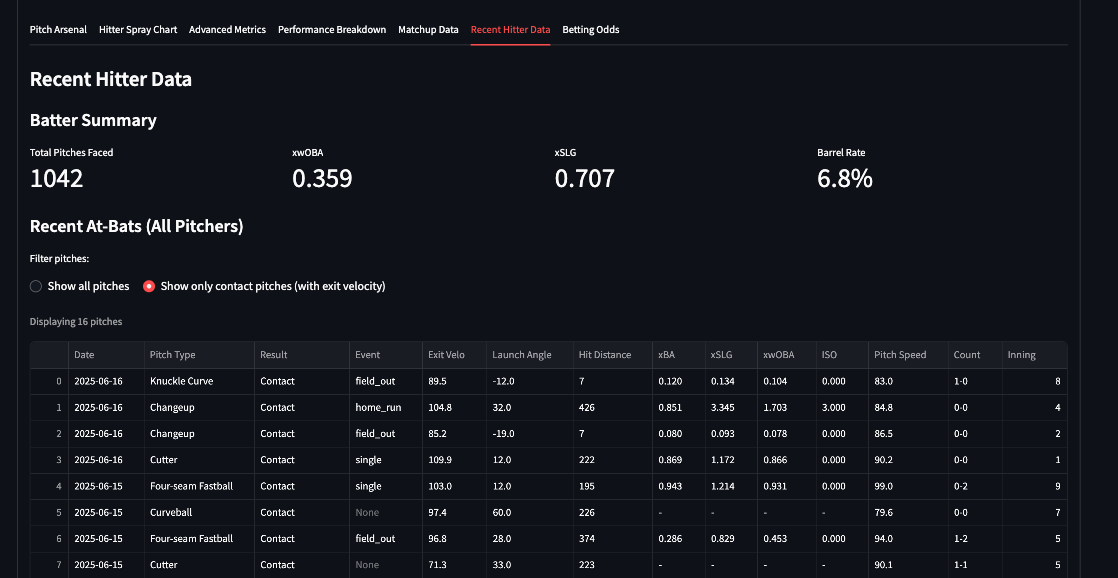View the Performance Breakdown tab
The image size is (1118, 578).
[331, 29]
